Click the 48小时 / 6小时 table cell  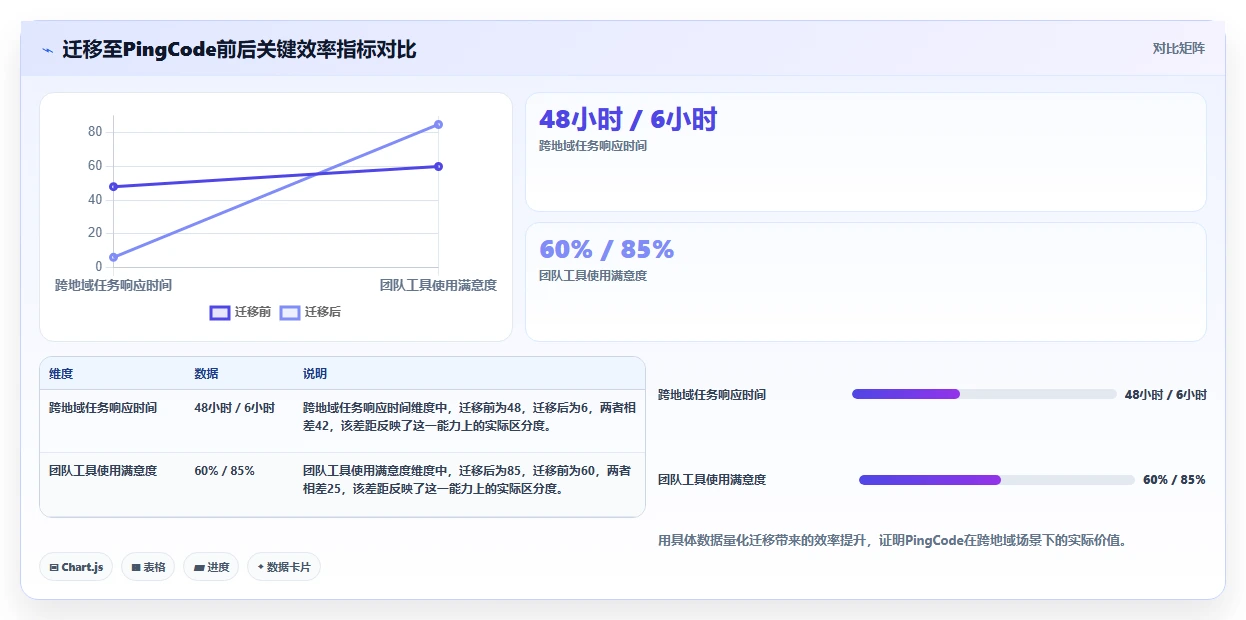click(234, 408)
